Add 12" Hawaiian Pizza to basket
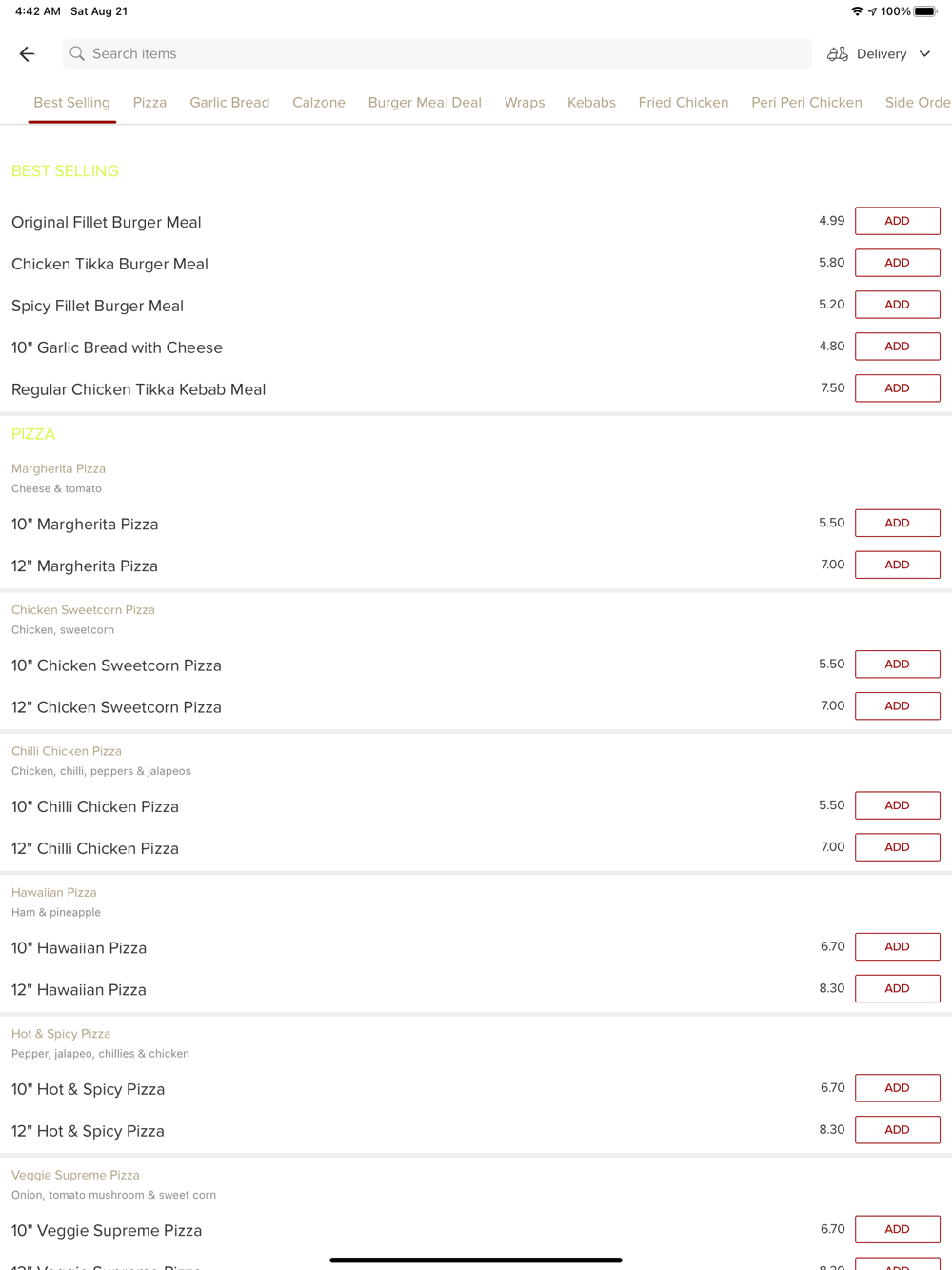The image size is (952, 1270). point(897,988)
